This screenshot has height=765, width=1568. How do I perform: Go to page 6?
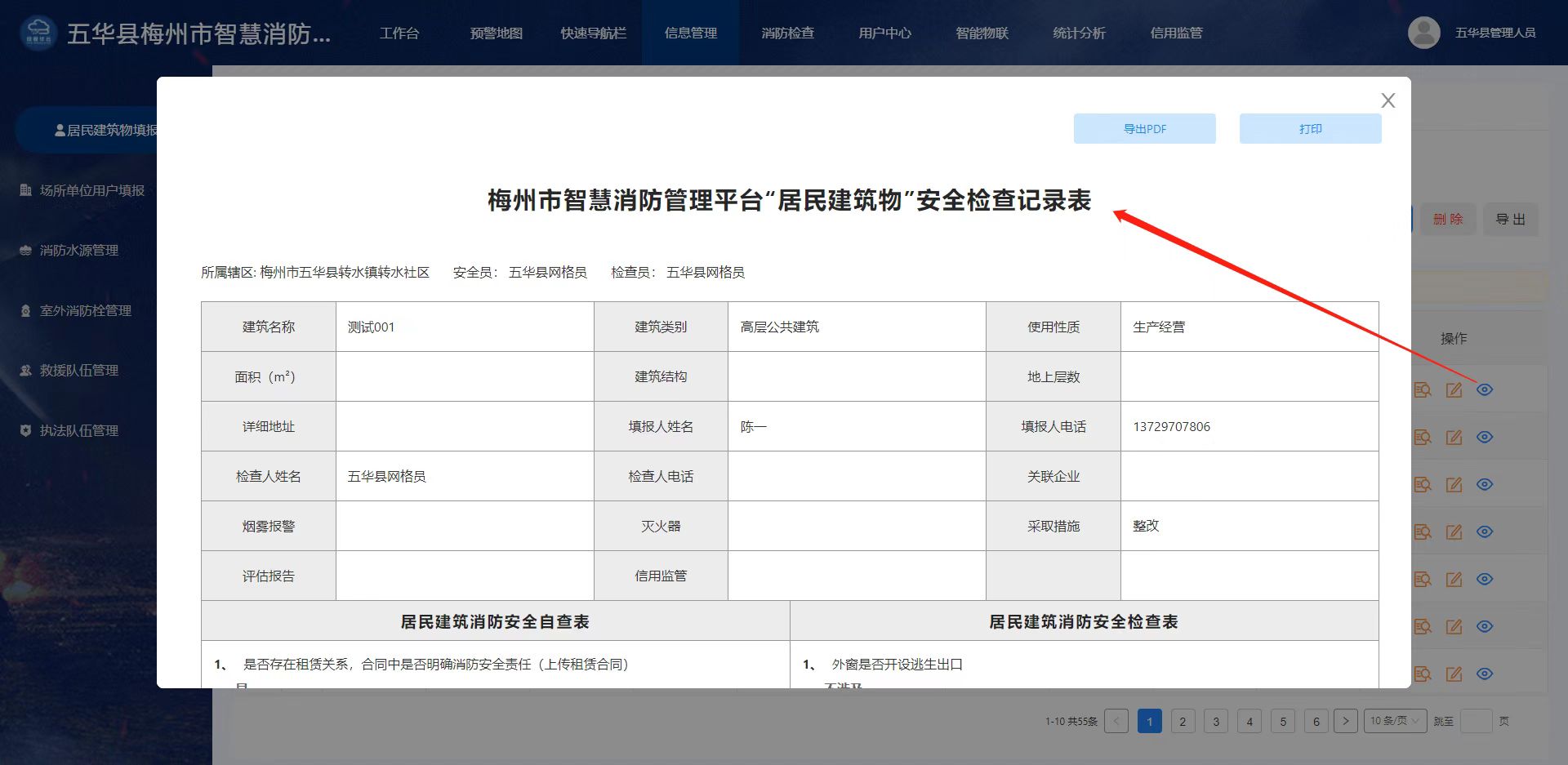[x=1316, y=721]
